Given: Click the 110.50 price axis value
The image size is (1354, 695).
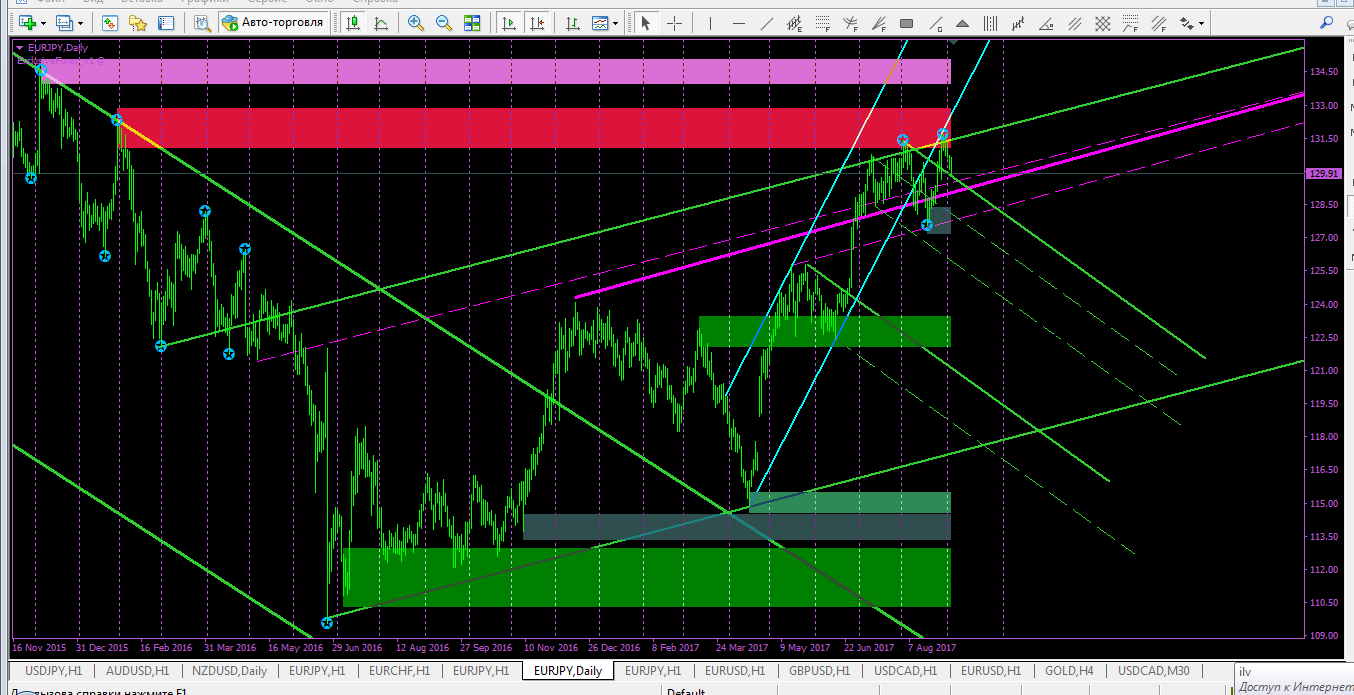Looking at the screenshot, I should 1324,602.
